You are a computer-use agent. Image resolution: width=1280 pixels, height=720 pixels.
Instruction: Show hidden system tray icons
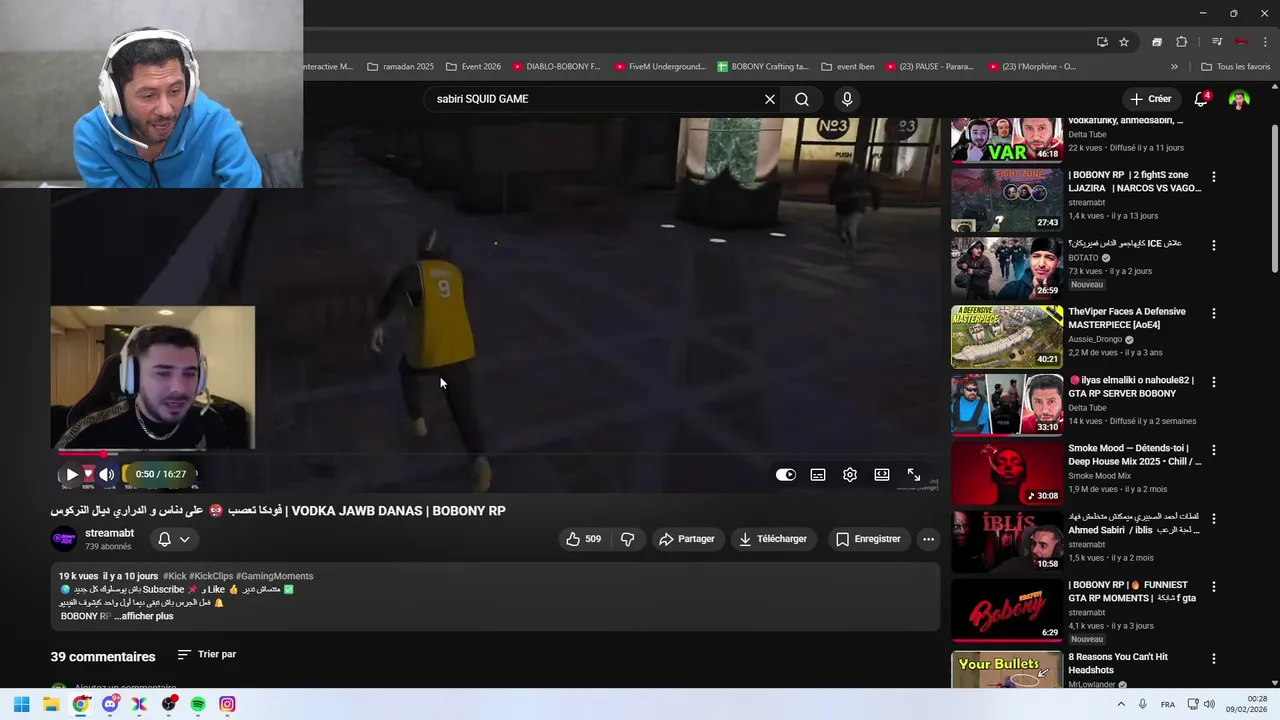point(1120,704)
